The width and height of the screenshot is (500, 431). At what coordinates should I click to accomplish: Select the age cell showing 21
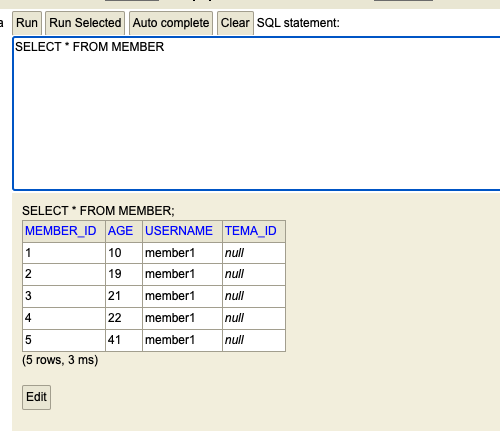124,296
